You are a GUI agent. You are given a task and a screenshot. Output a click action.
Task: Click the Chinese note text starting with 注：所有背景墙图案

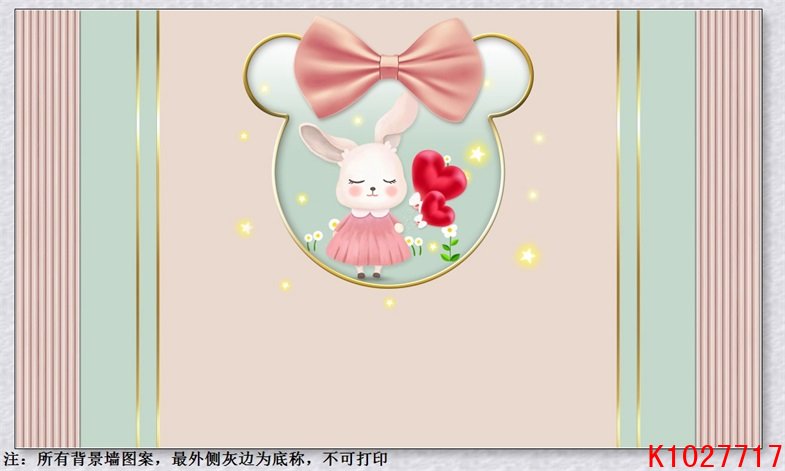click(x=195, y=459)
